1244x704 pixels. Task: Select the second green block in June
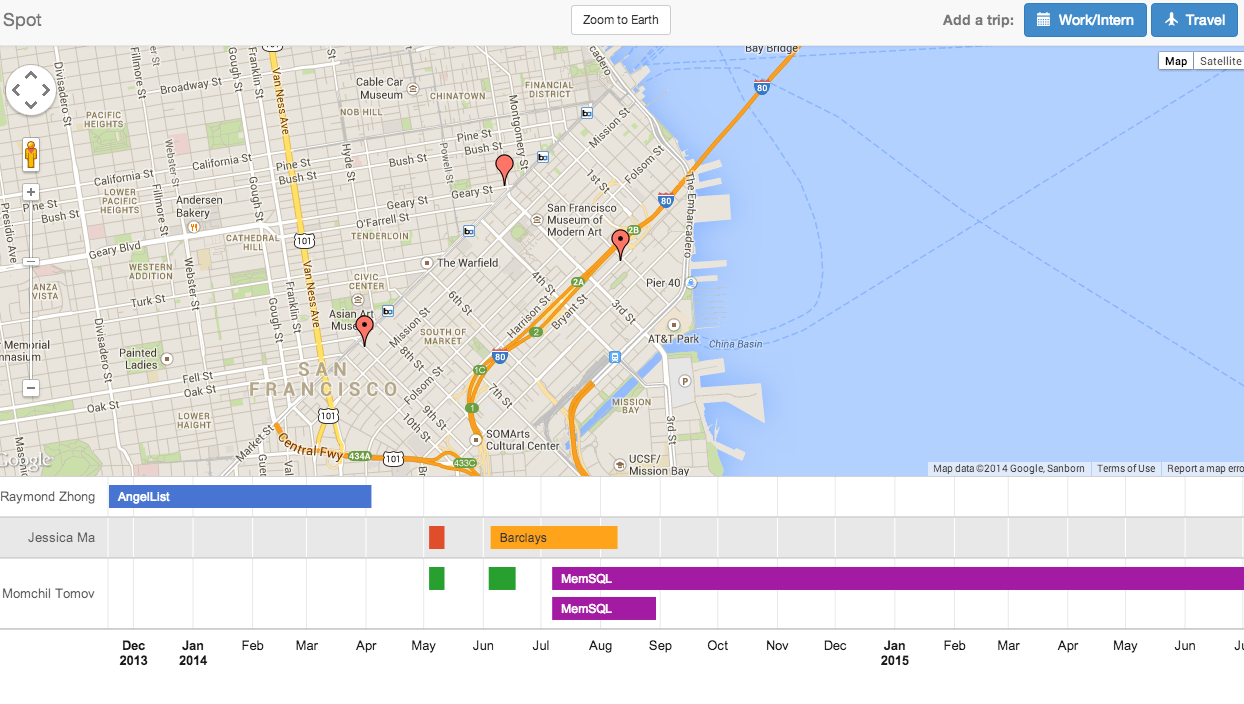502,579
